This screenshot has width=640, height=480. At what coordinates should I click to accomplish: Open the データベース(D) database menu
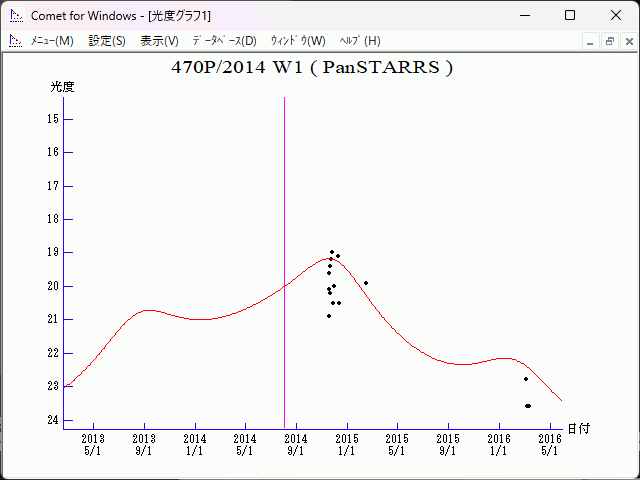coord(224,40)
